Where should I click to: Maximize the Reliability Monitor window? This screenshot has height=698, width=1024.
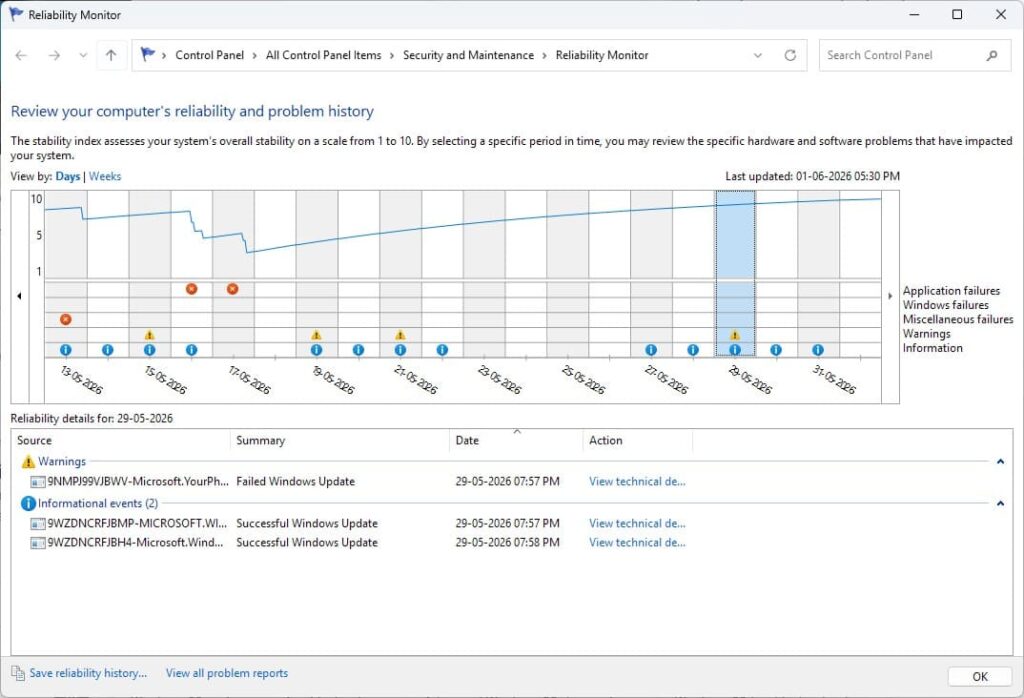[957, 14]
